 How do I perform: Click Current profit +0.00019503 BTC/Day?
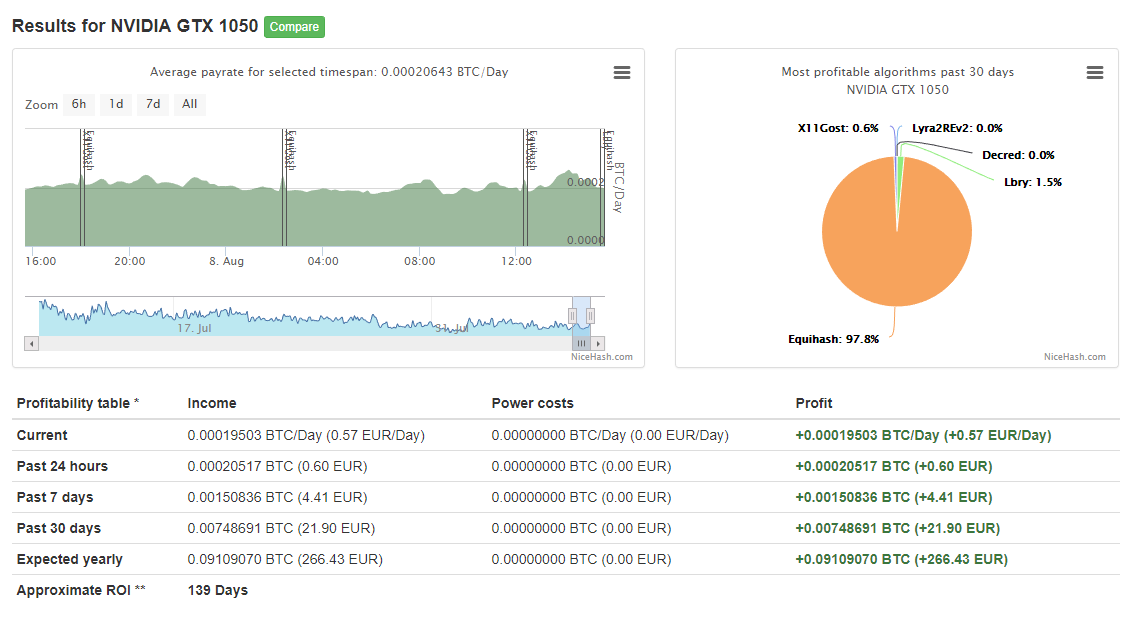[923, 435]
